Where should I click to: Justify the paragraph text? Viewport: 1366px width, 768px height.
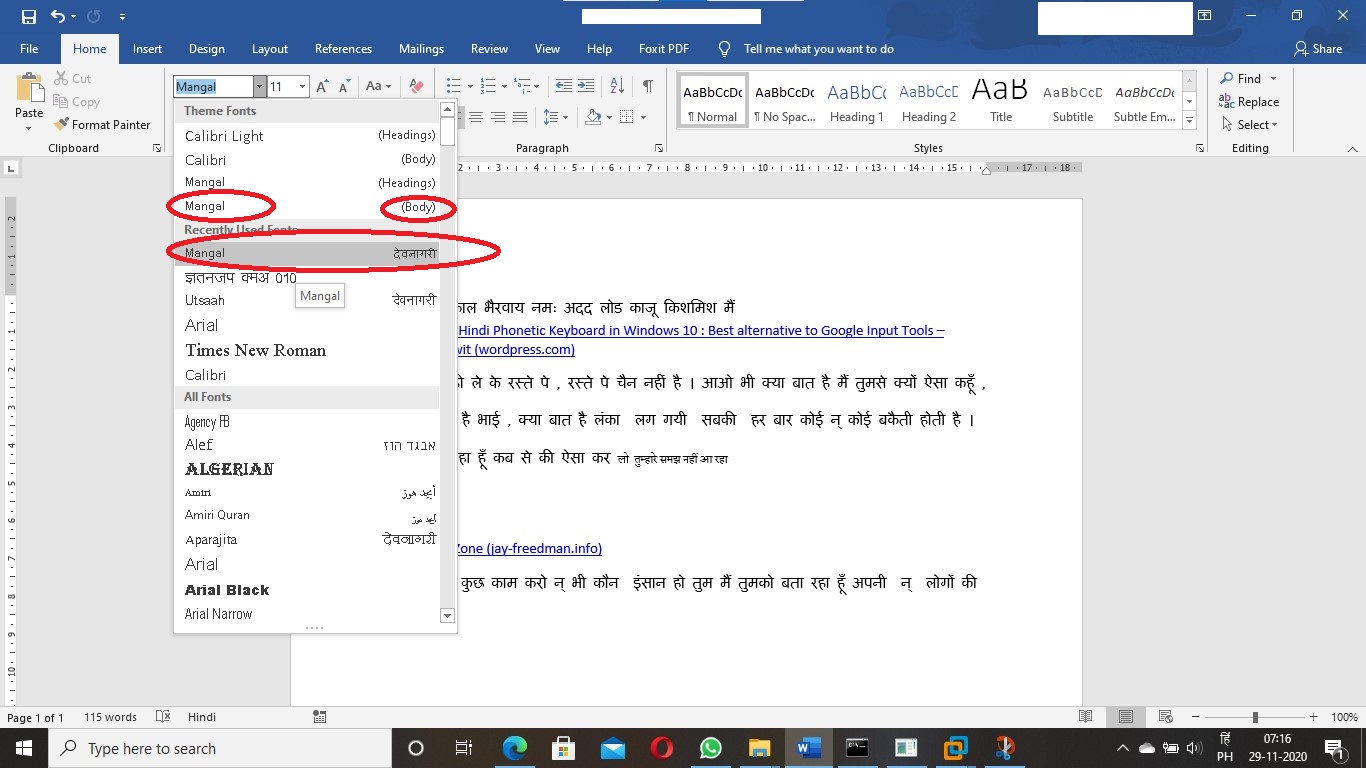click(520, 117)
